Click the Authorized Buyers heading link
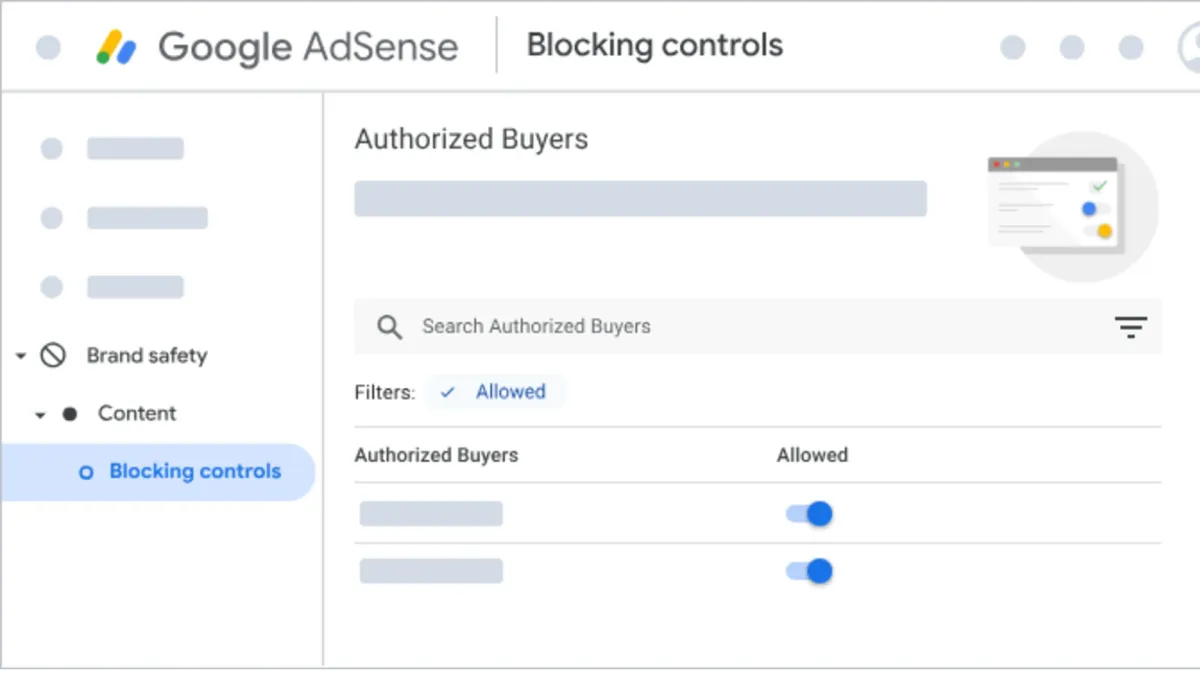The image size is (1200, 675). pos(471,139)
